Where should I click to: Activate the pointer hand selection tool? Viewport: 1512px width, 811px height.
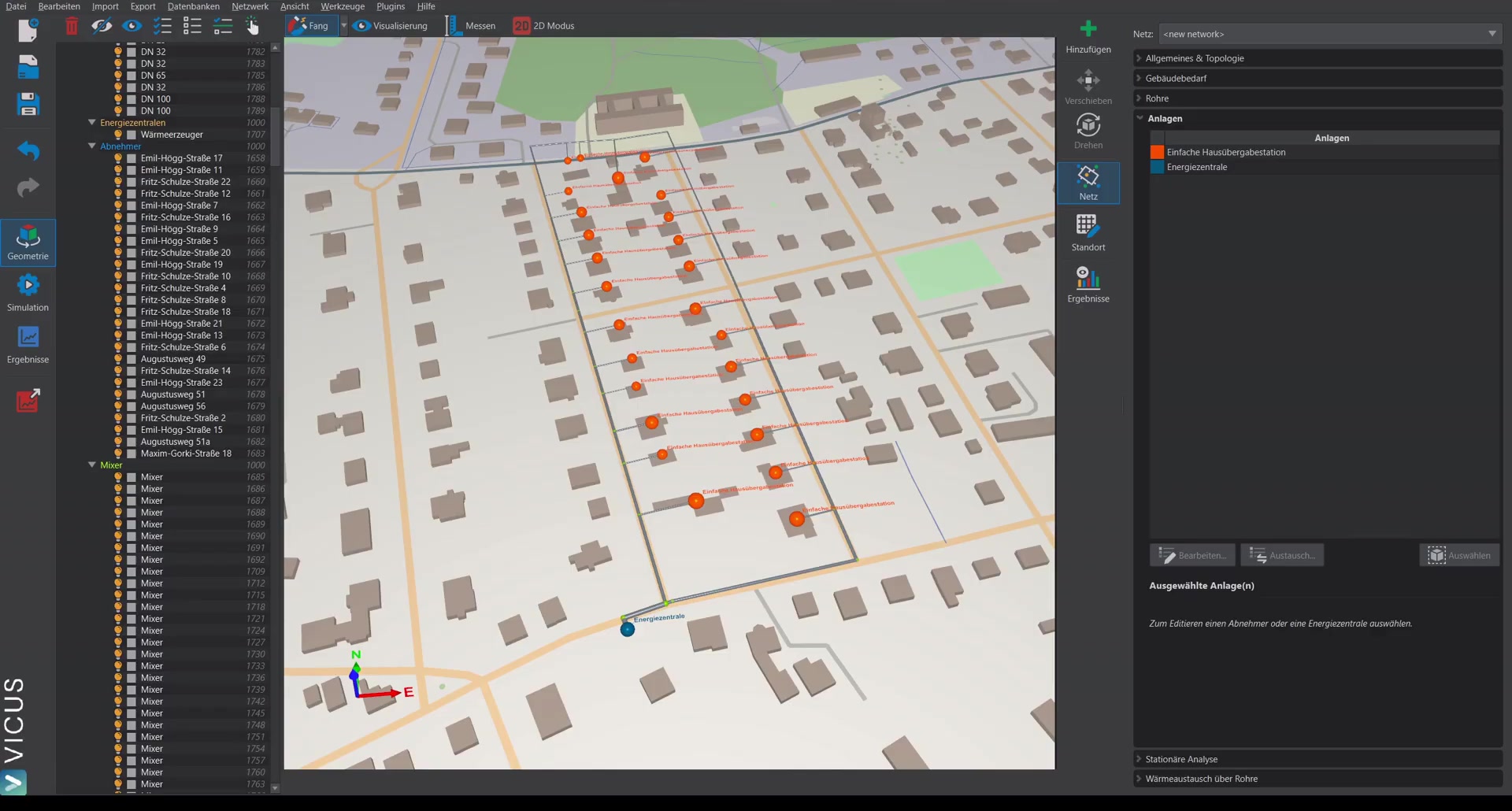click(252, 26)
